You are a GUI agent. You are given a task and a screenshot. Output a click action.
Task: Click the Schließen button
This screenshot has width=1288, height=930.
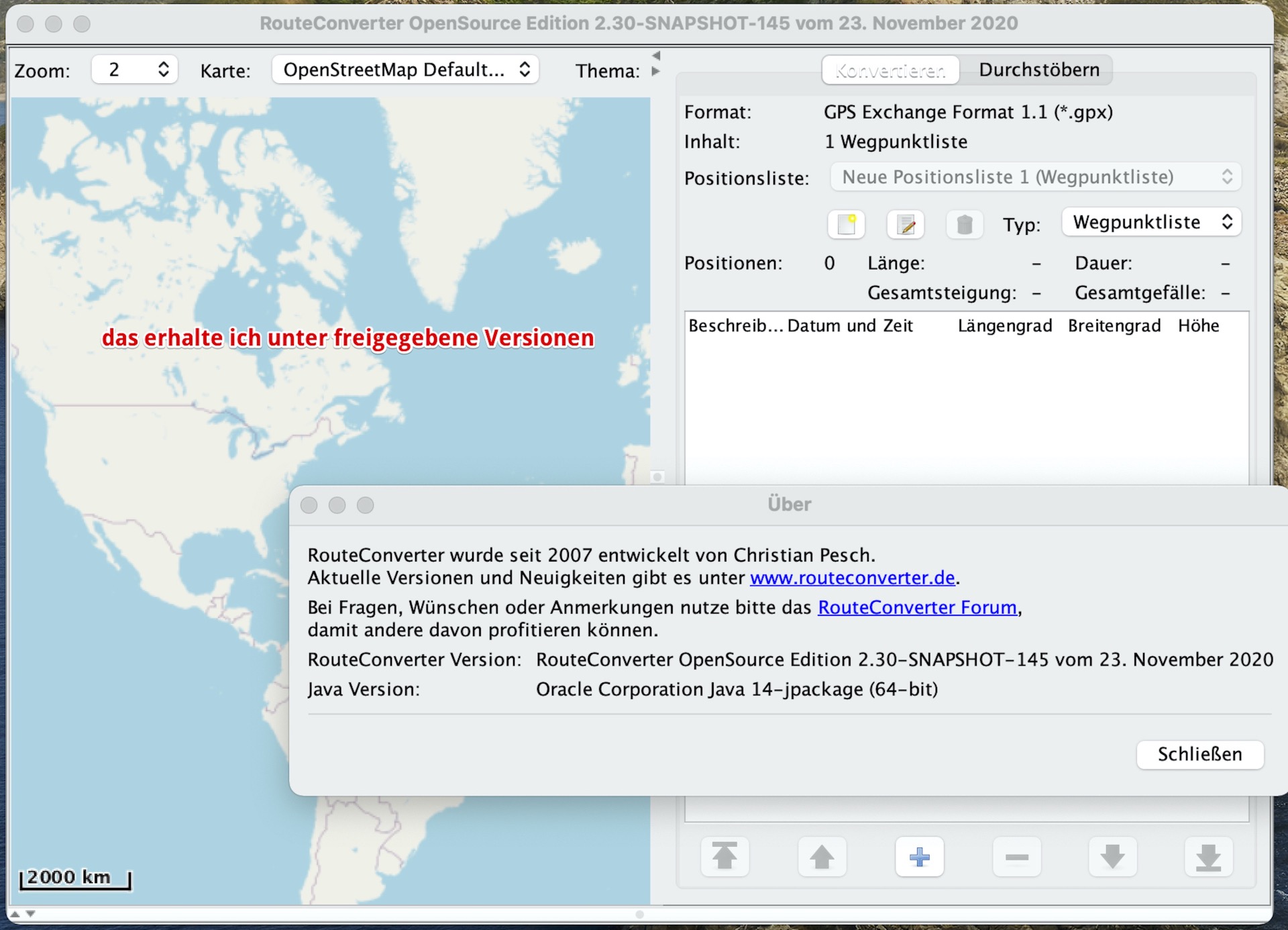click(1200, 754)
